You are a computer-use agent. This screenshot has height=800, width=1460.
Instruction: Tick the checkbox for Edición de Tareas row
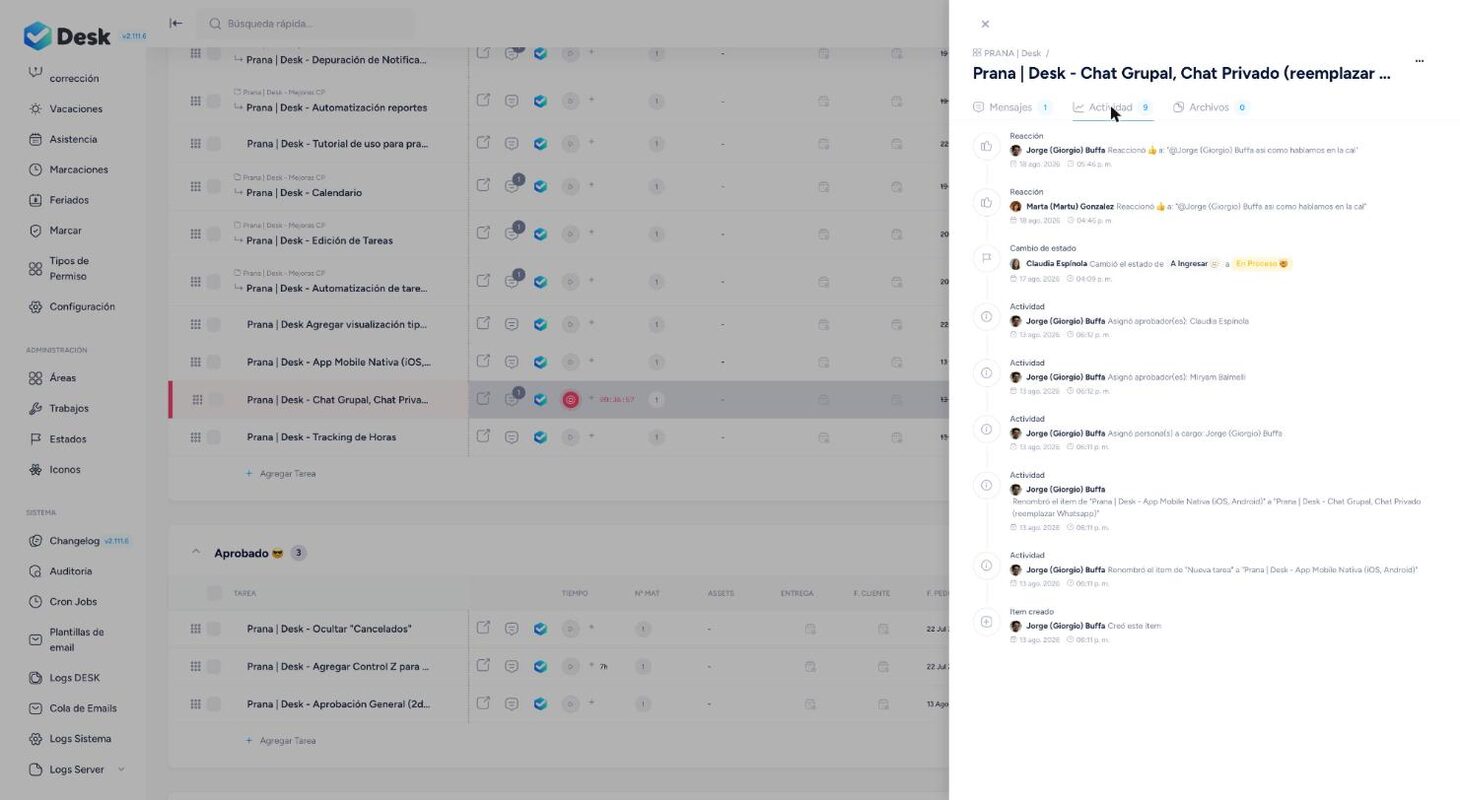[x=214, y=234]
